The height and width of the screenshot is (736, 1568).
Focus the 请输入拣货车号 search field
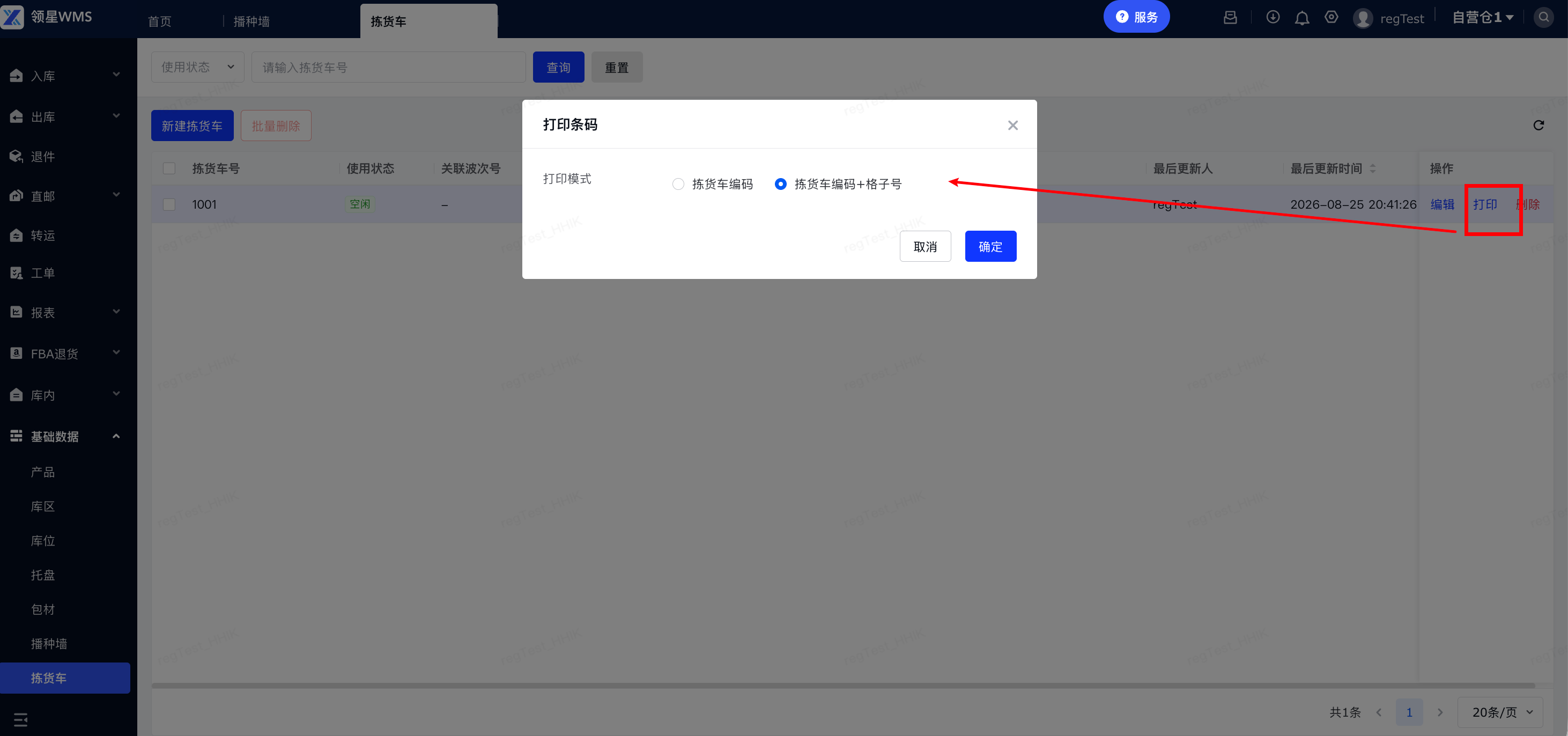click(388, 67)
